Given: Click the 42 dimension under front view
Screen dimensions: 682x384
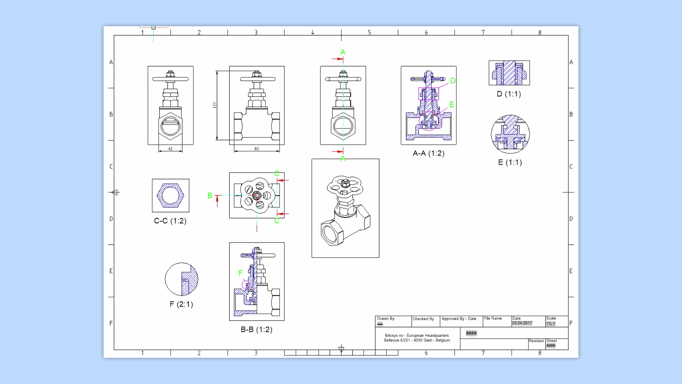Looking at the screenshot, I should coord(170,149).
